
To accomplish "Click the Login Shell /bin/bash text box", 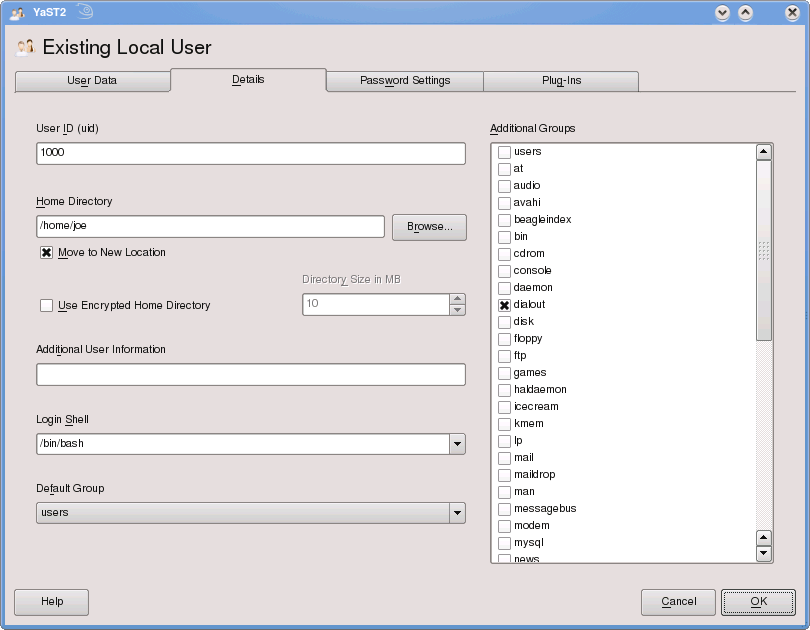I will [243, 444].
